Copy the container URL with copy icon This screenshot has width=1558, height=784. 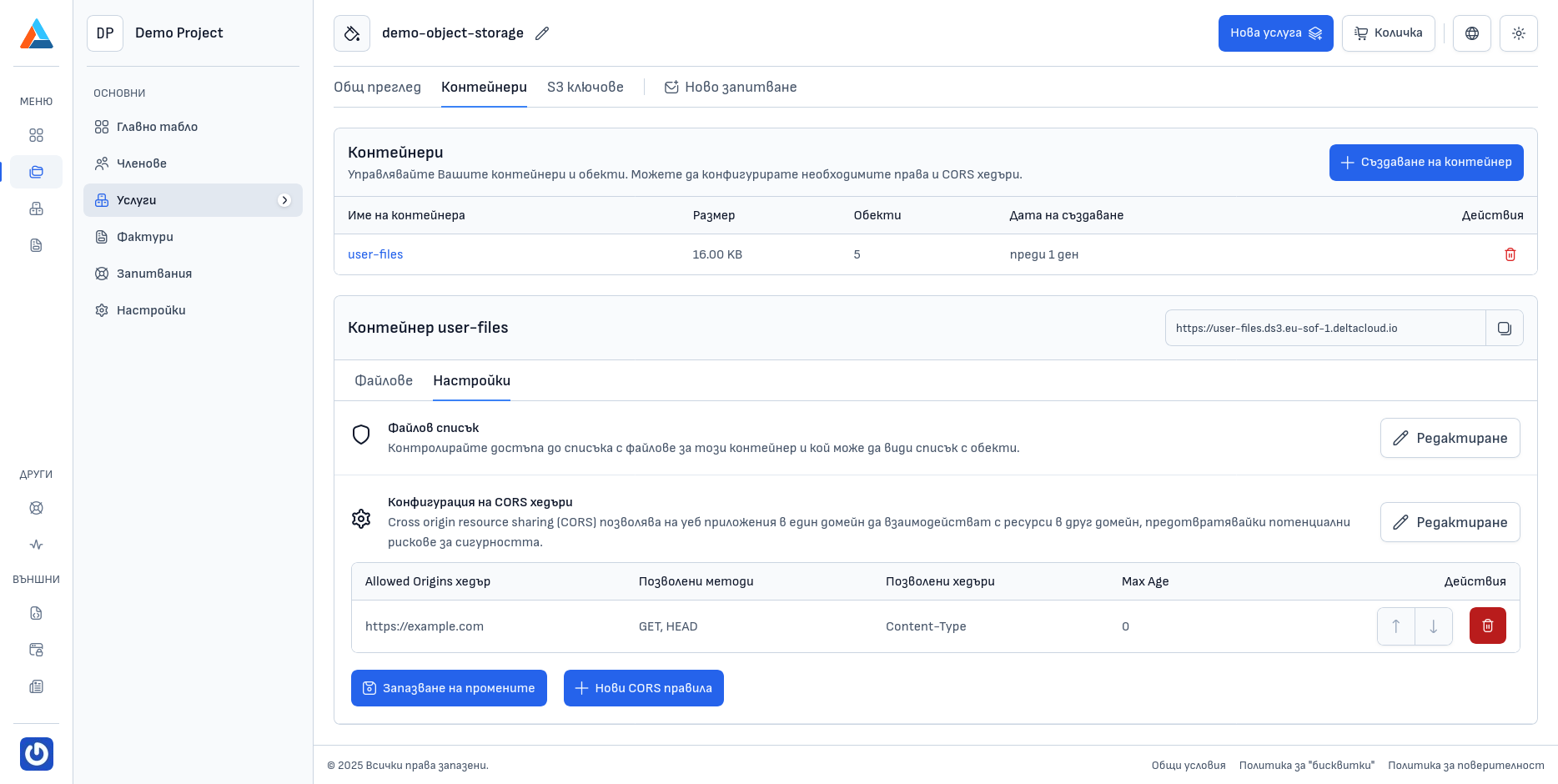(1504, 328)
